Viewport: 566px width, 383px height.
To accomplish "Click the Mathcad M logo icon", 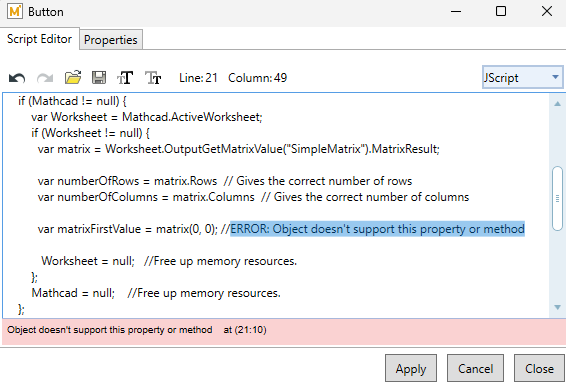I will pyautogui.click(x=15, y=12).
